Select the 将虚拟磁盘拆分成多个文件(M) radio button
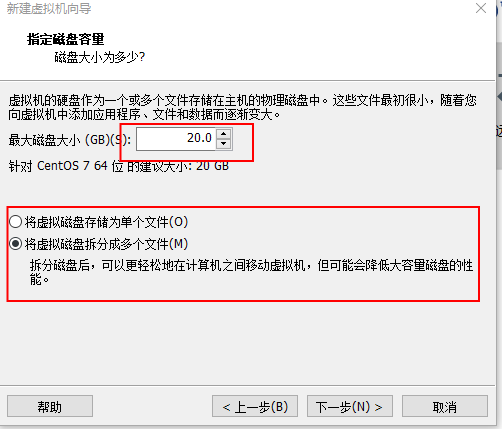The image size is (502, 429). point(16,244)
